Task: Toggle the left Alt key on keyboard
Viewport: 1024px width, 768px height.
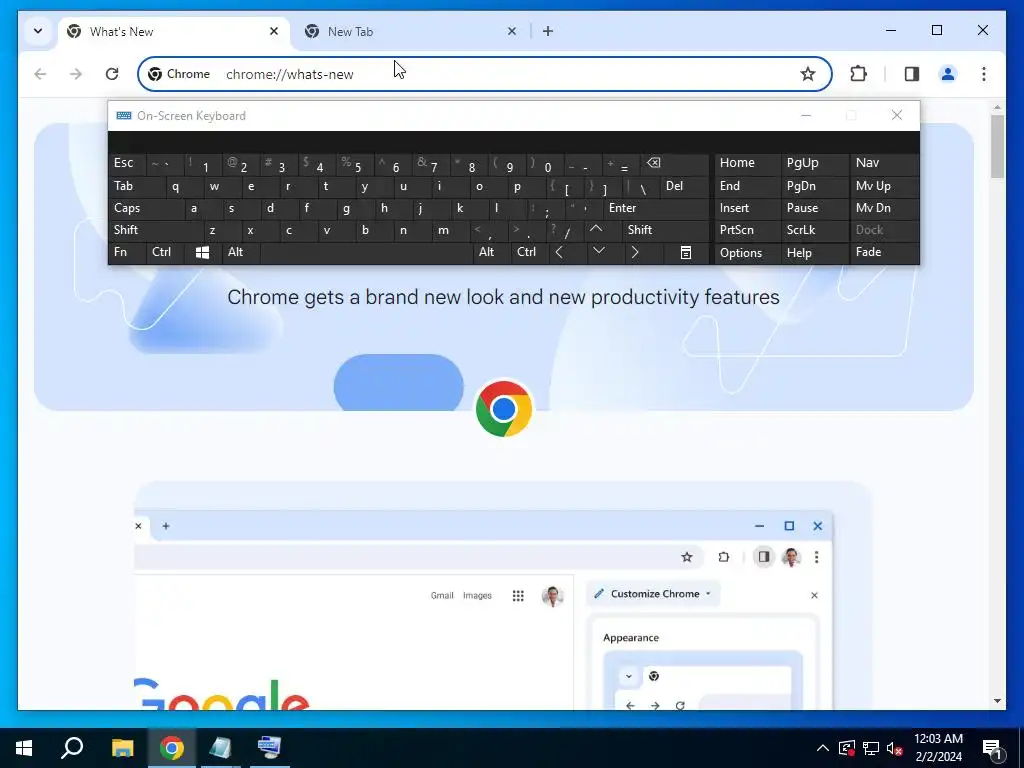Action: pyautogui.click(x=241, y=252)
